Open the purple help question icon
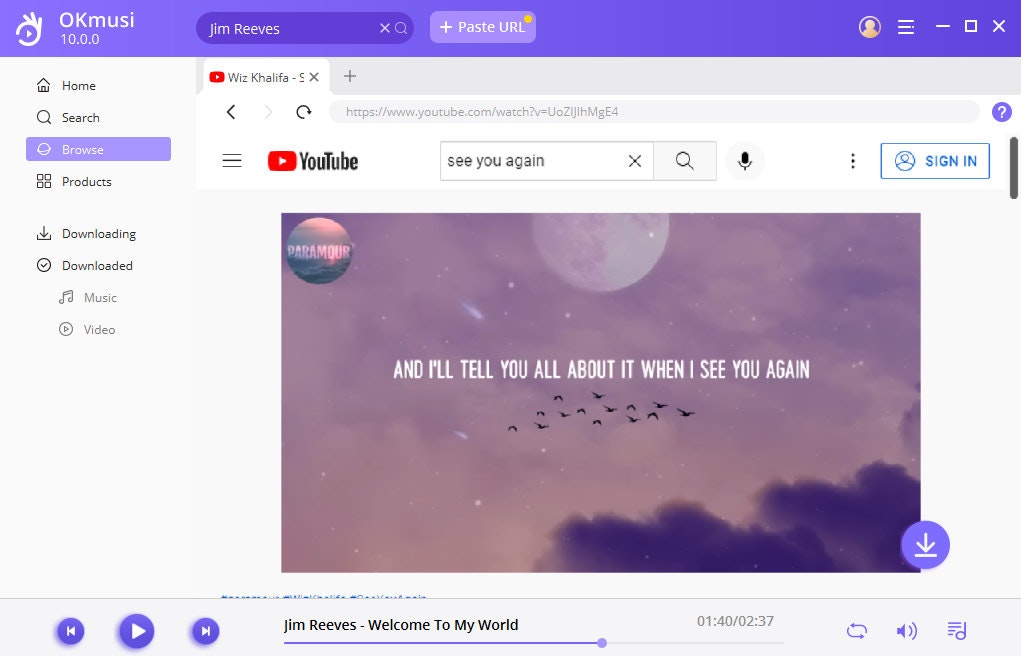 [1001, 112]
